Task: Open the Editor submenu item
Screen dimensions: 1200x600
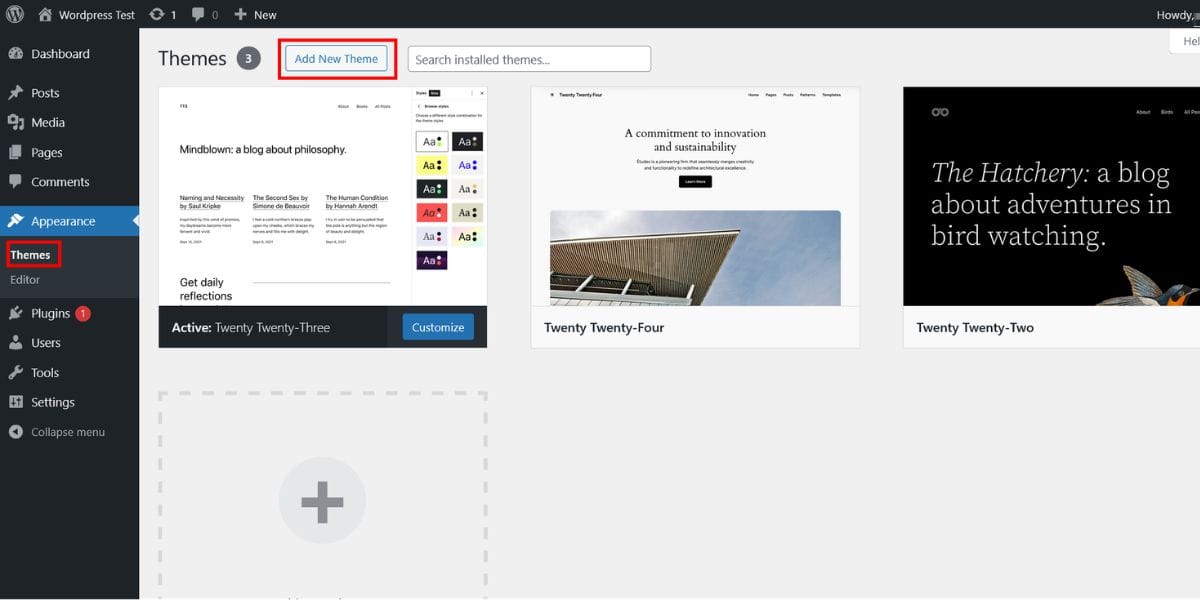Action: [x=25, y=280]
